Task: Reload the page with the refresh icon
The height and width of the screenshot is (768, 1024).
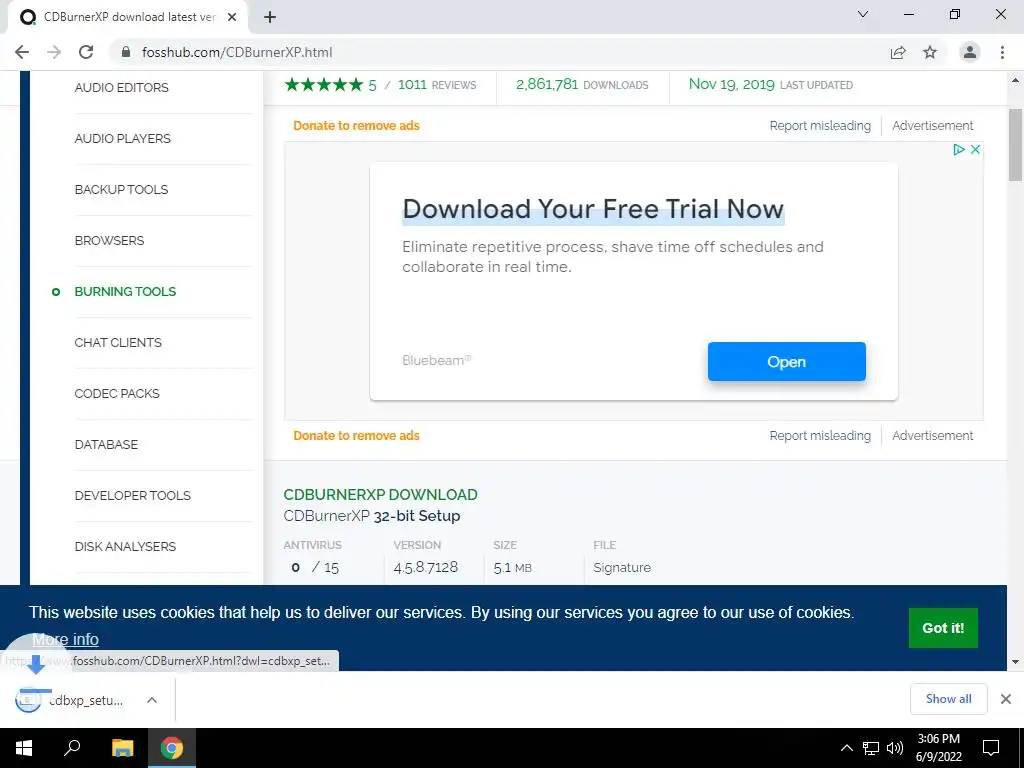Action: [x=86, y=52]
